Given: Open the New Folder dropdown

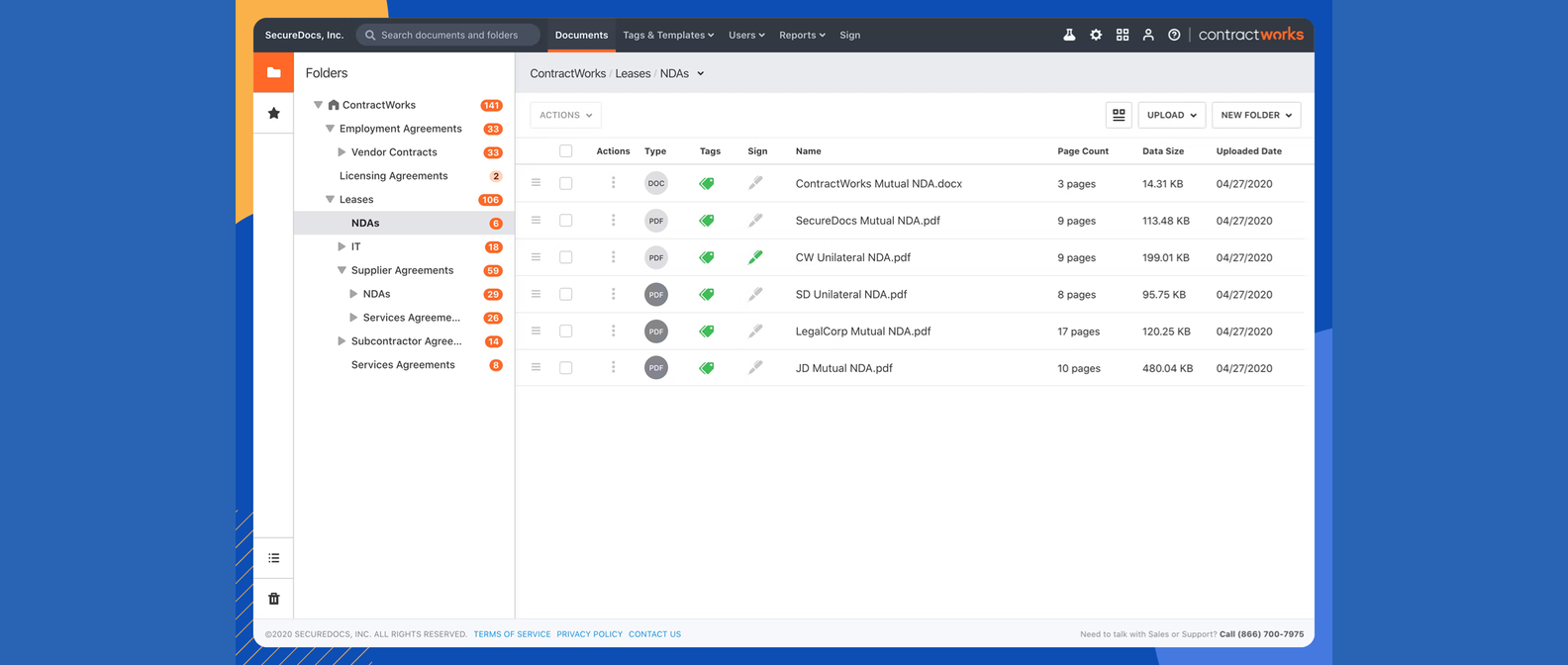Looking at the screenshot, I should point(1256,115).
